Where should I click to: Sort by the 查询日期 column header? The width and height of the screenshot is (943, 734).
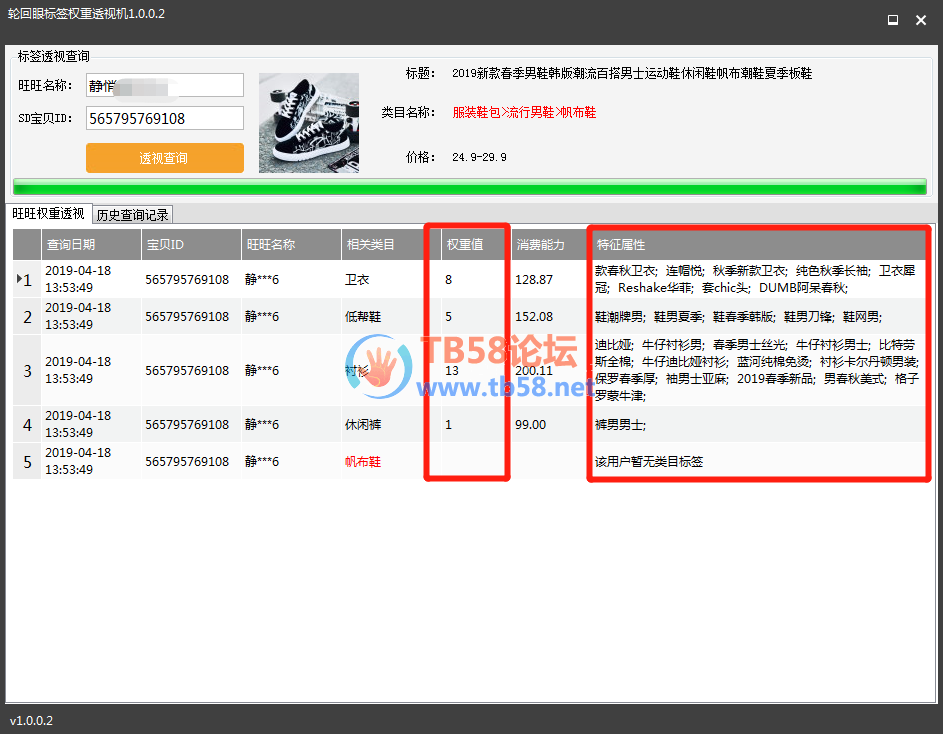coord(90,245)
